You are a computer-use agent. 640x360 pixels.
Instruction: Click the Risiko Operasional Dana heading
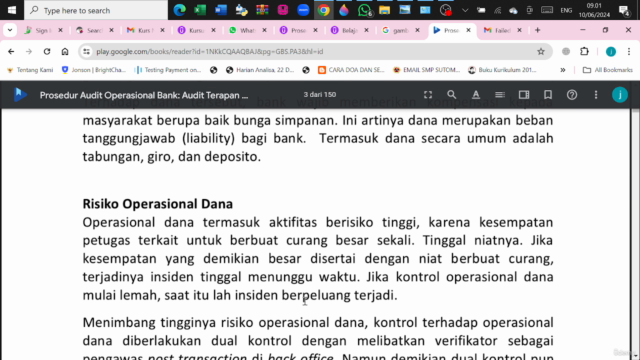158,204
